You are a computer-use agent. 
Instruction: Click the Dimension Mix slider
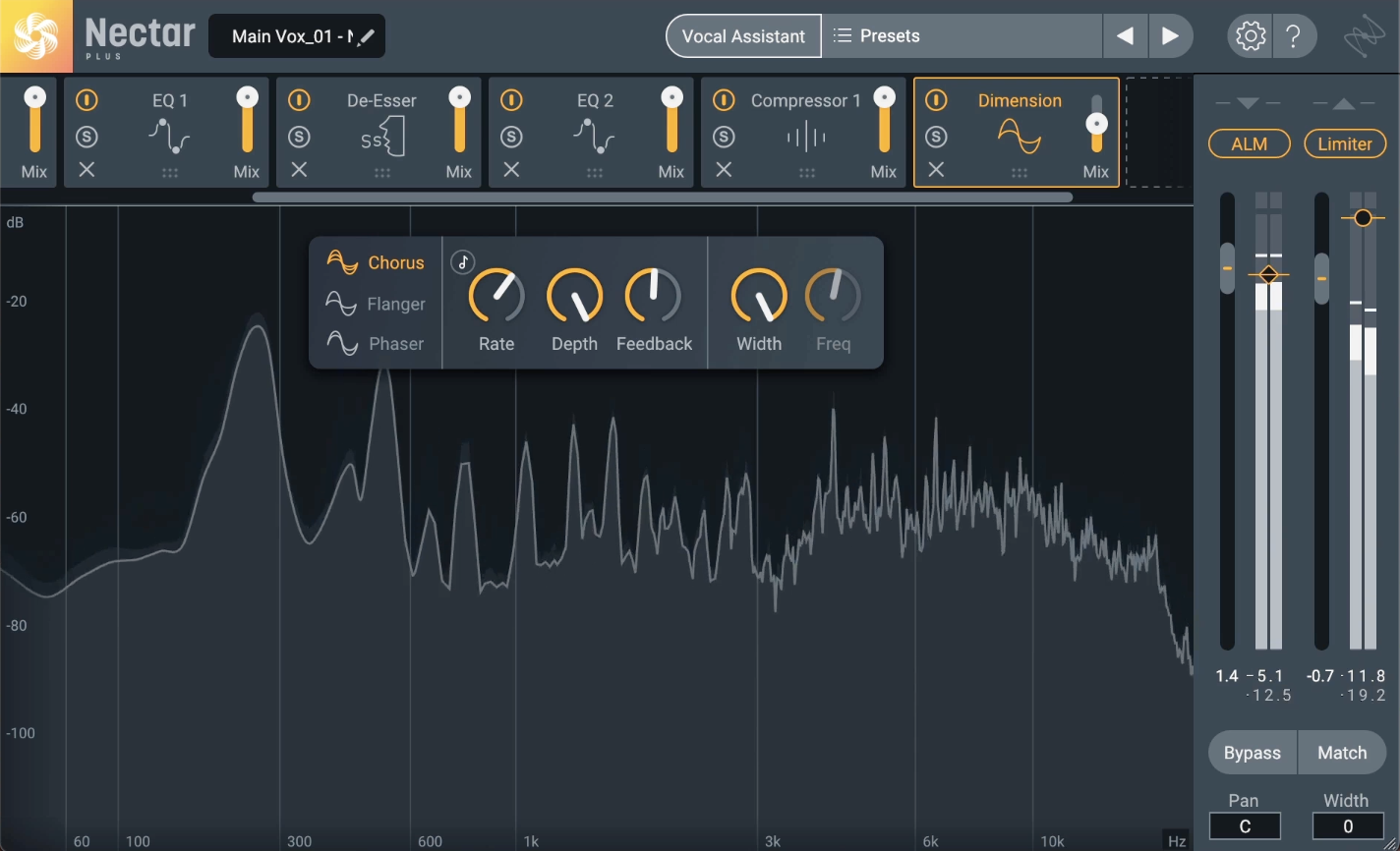1096,124
